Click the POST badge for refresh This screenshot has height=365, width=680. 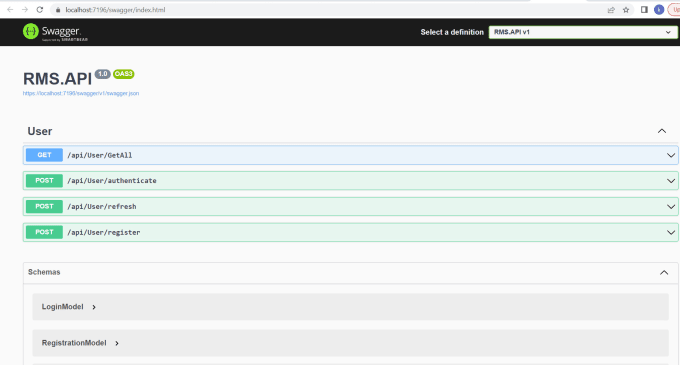[44, 206]
